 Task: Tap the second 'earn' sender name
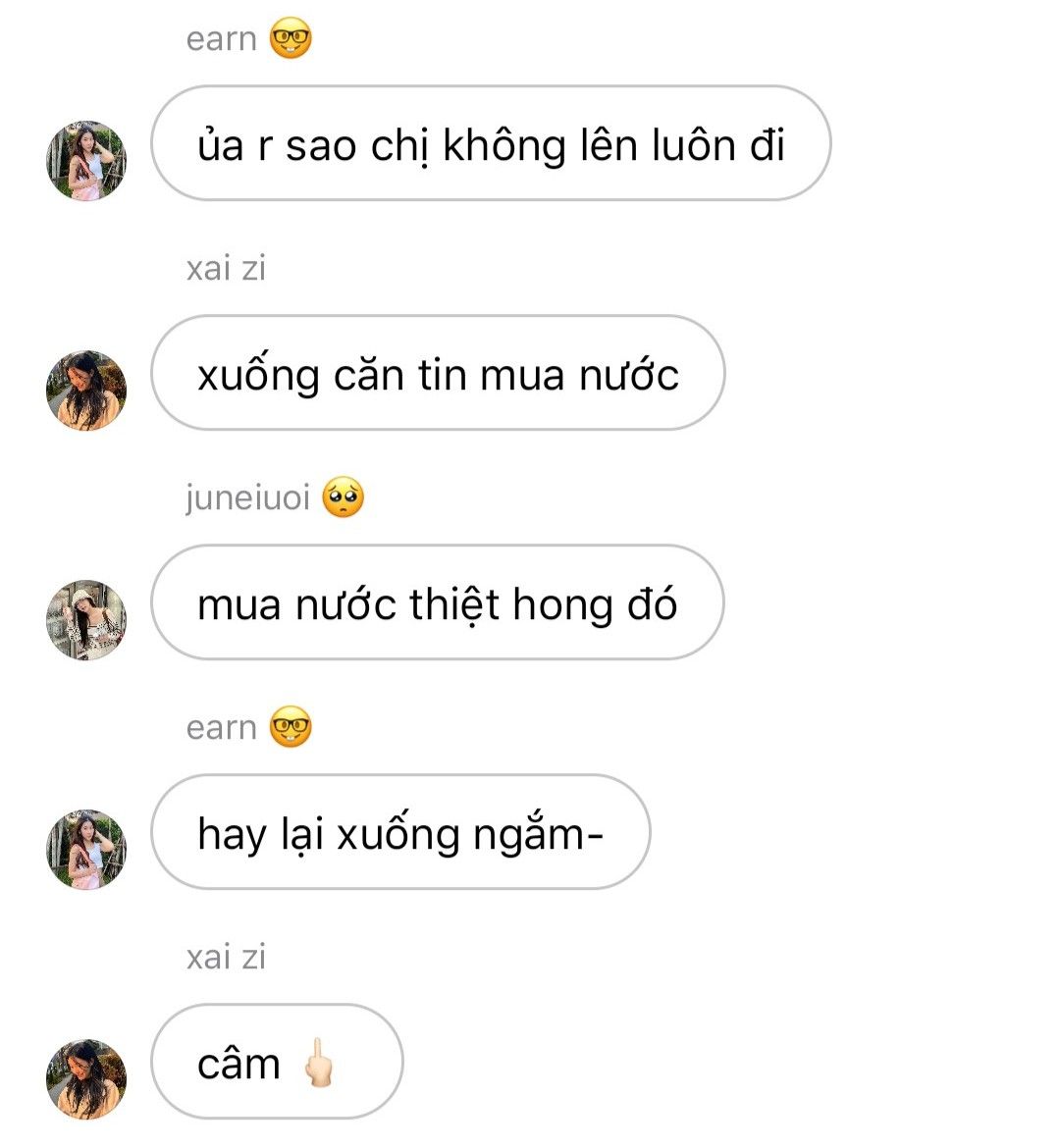pyautogui.click(x=221, y=728)
